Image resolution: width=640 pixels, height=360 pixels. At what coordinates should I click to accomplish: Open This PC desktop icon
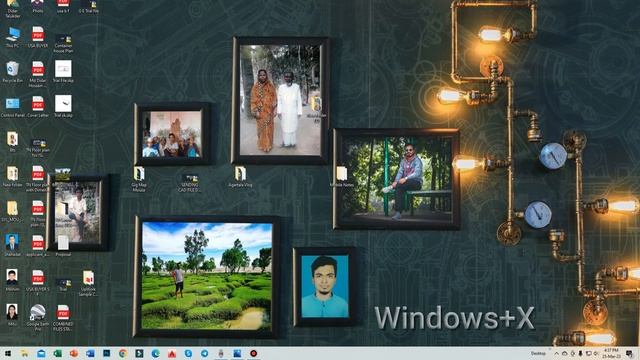(x=12, y=37)
